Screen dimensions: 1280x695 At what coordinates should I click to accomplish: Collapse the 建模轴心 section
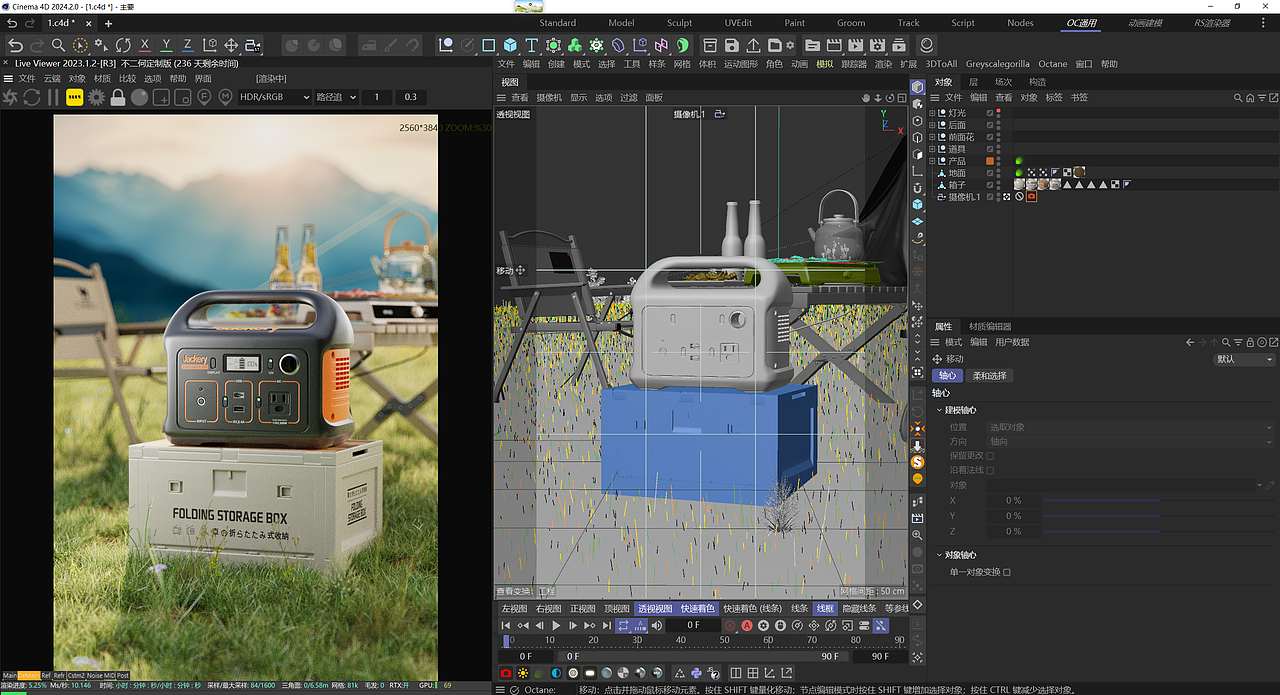tap(938, 410)
